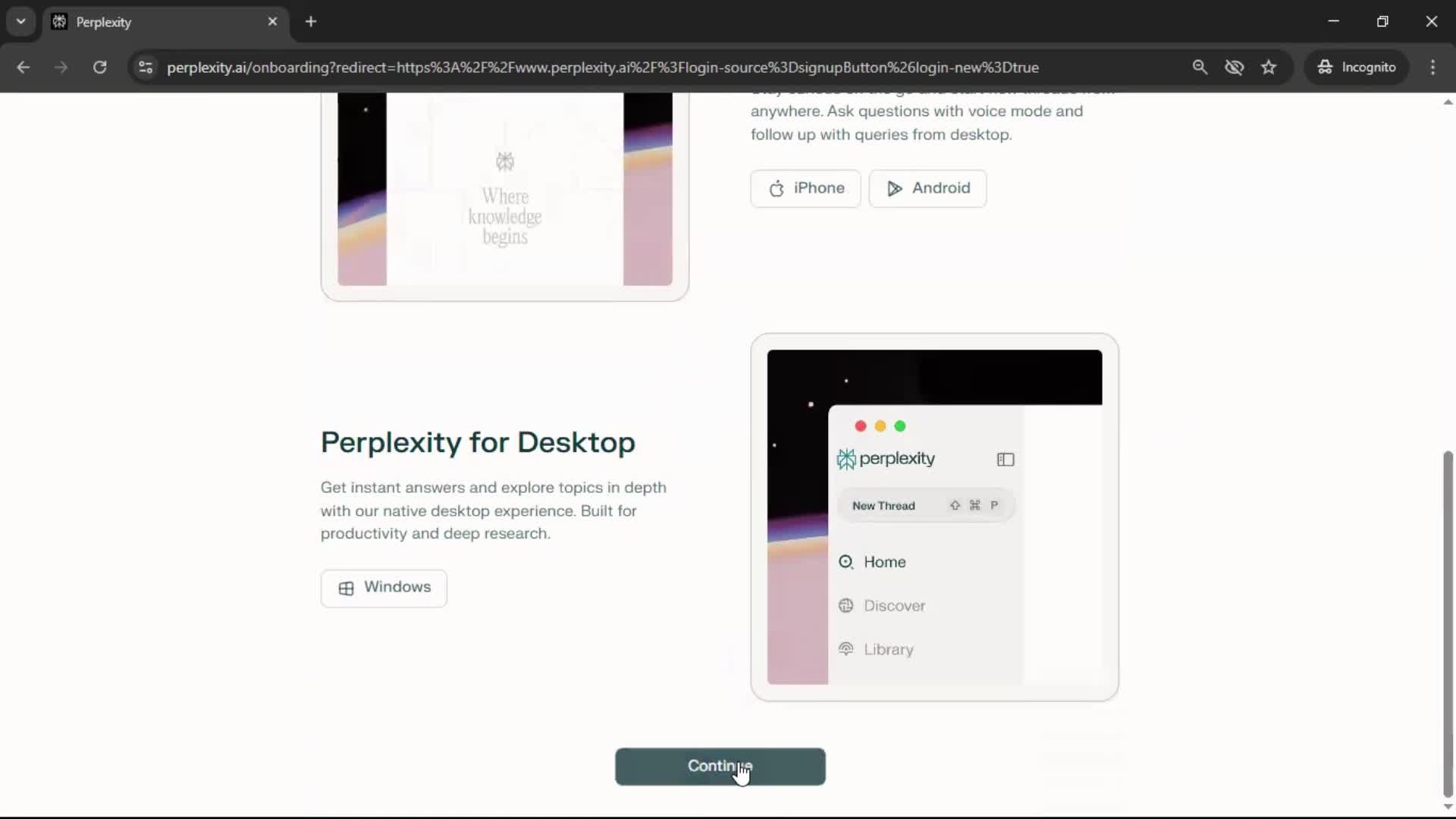Expand the tab search dropdown
The width and height of the screenshot is (1456, 819).
21,21
